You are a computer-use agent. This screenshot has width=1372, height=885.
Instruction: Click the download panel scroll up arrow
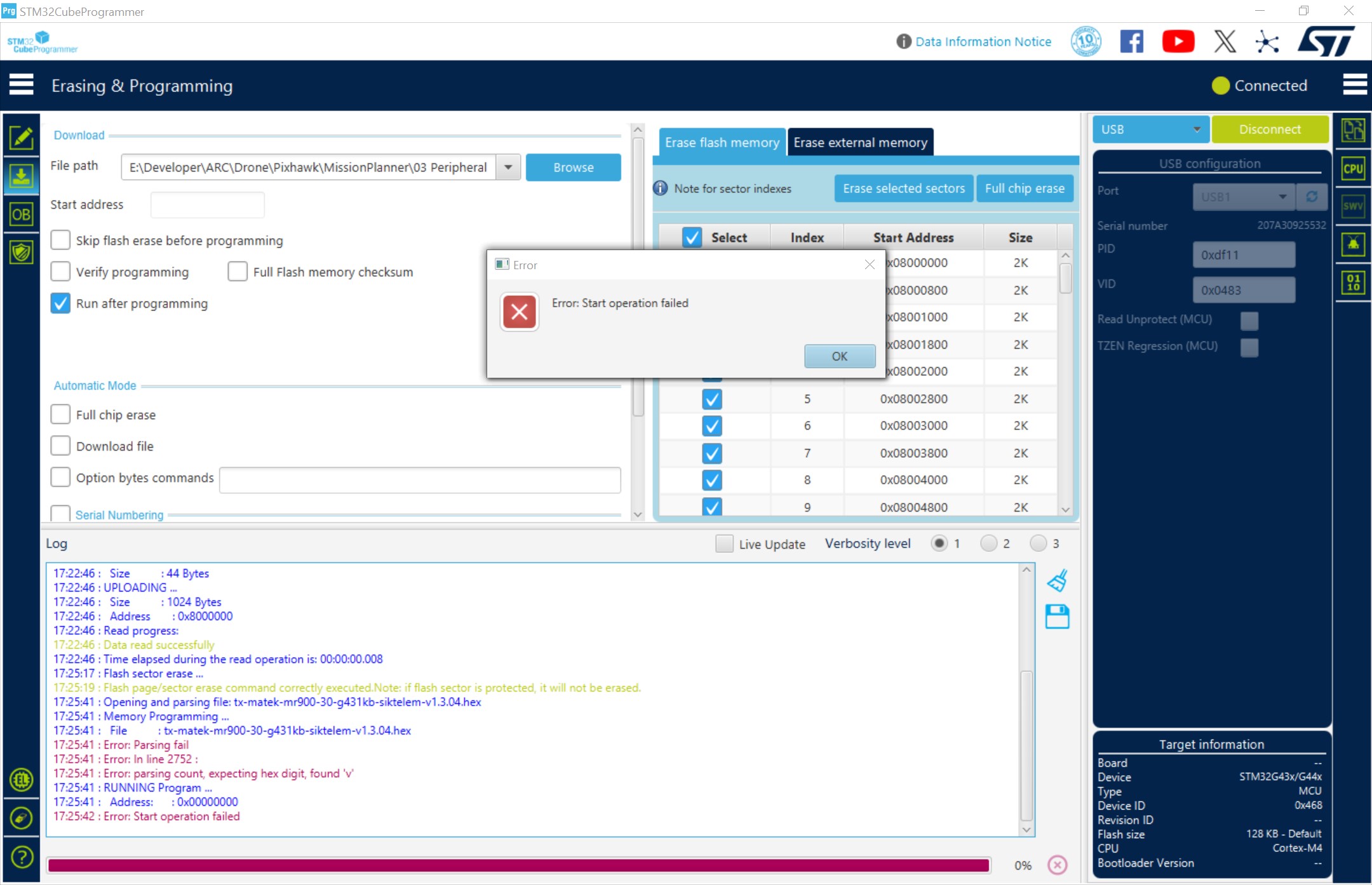pyautogui.click(x=638, y=130)
